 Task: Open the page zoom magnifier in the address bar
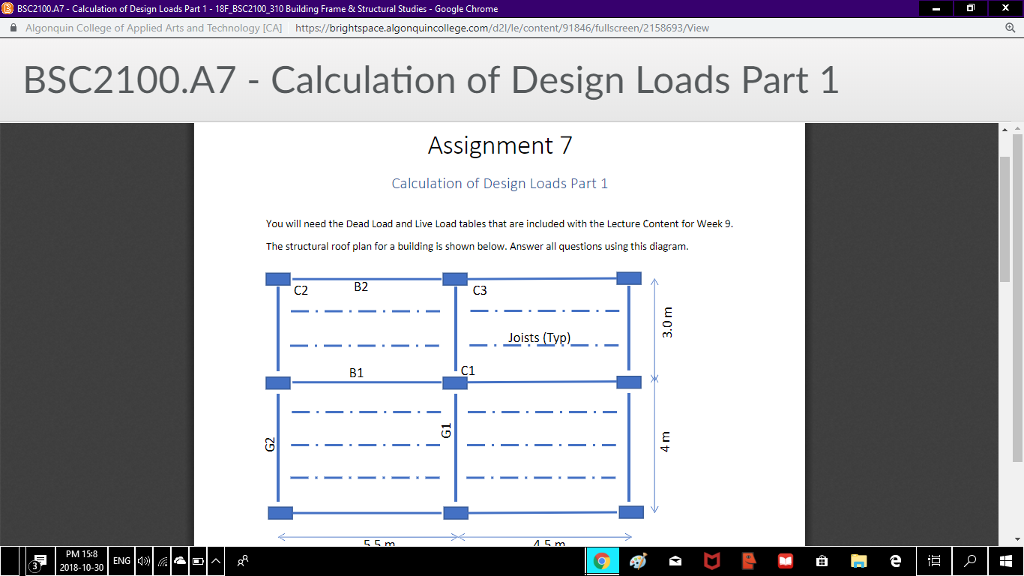click(x=1012, y=28)
